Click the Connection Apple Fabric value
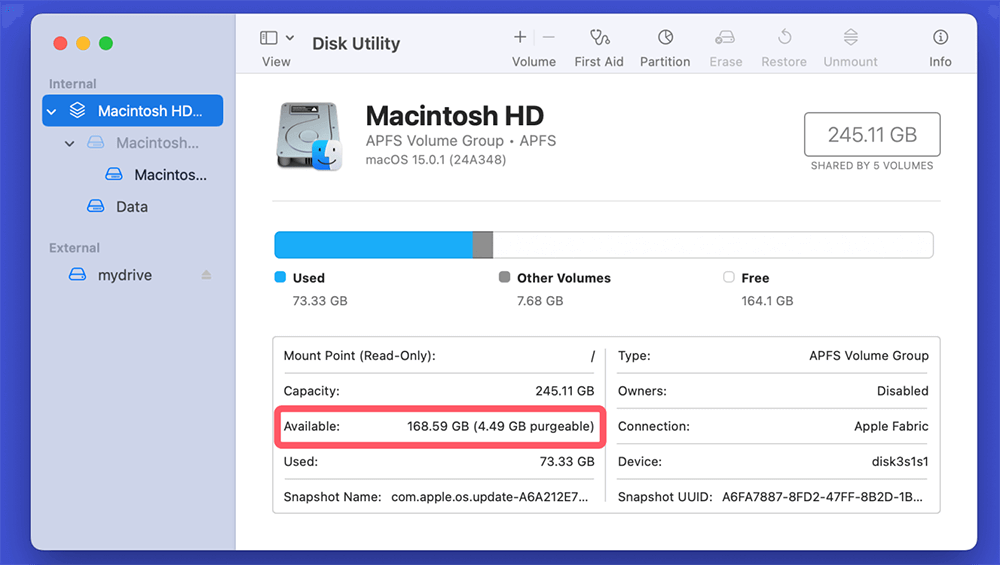The image size is (1000, 565). (x=891, y=426)
